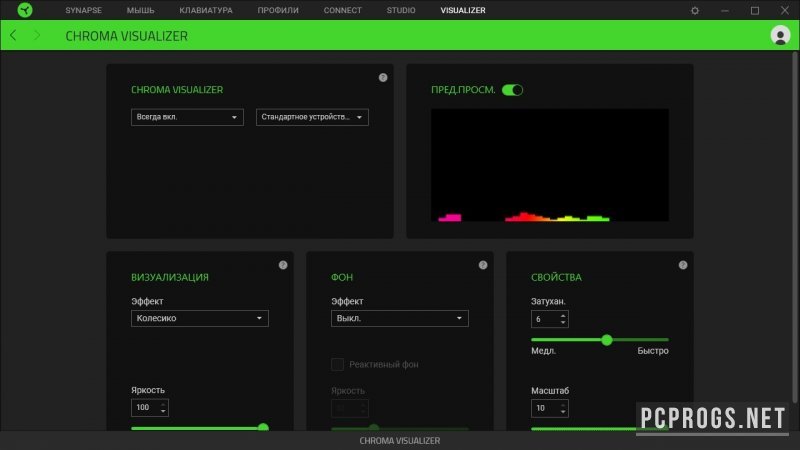This screenshot has width=800, height=450.
Task: Click the bottom CHROMA VISUALIZER status text
Action: click(399, 441)
